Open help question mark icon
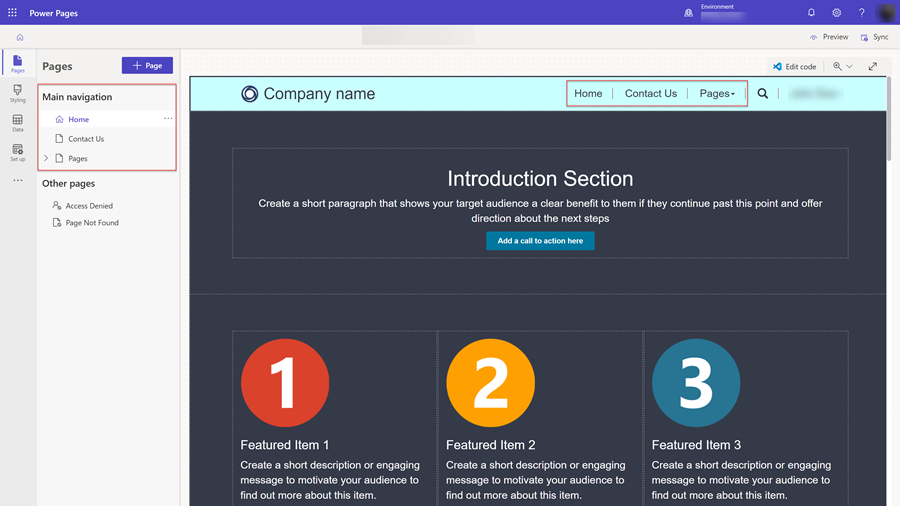Image resolution: width=900 pixels, height=506 pixels. pos(862,13)
